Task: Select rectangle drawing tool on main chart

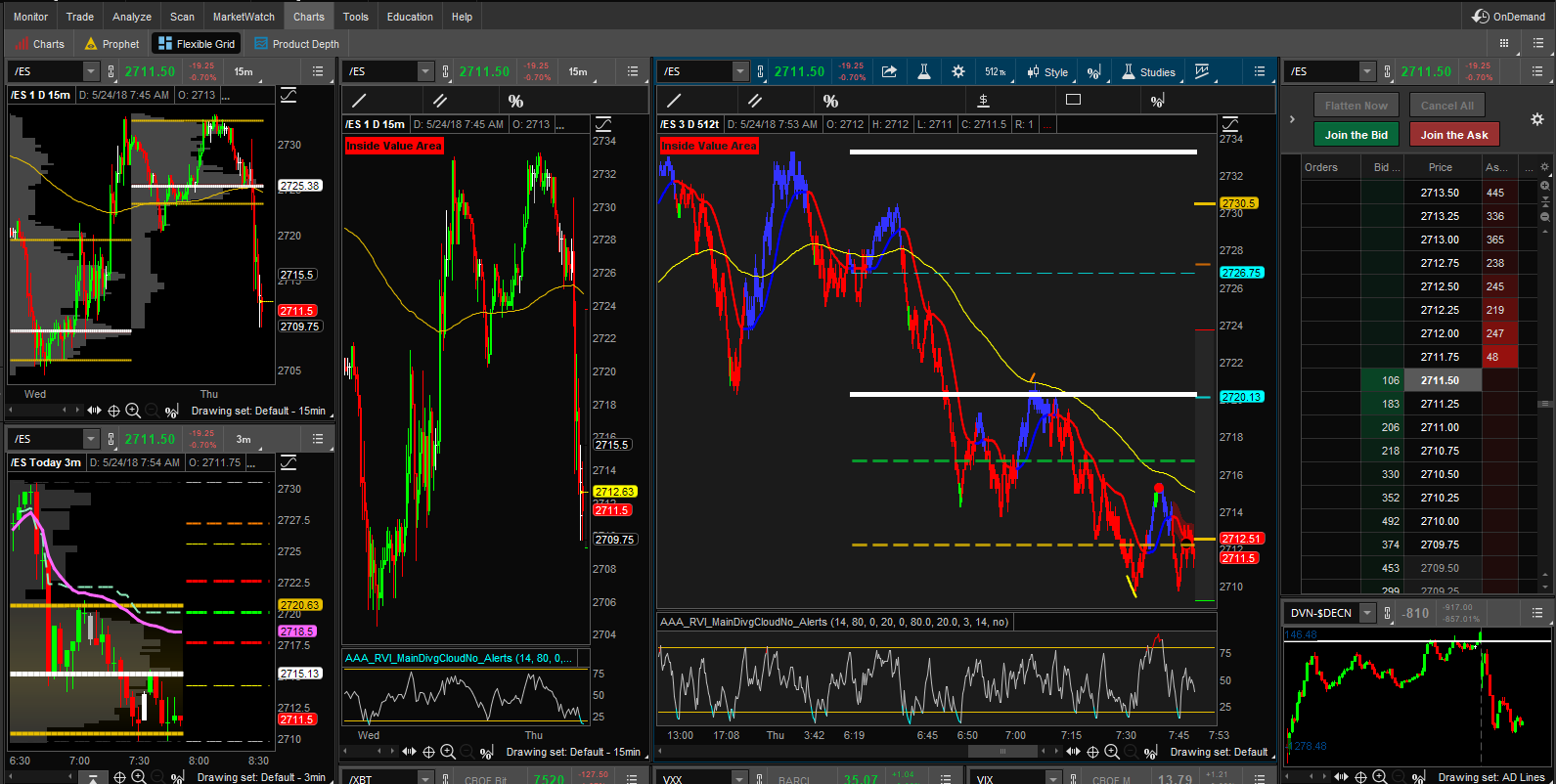Action: 1073,100
